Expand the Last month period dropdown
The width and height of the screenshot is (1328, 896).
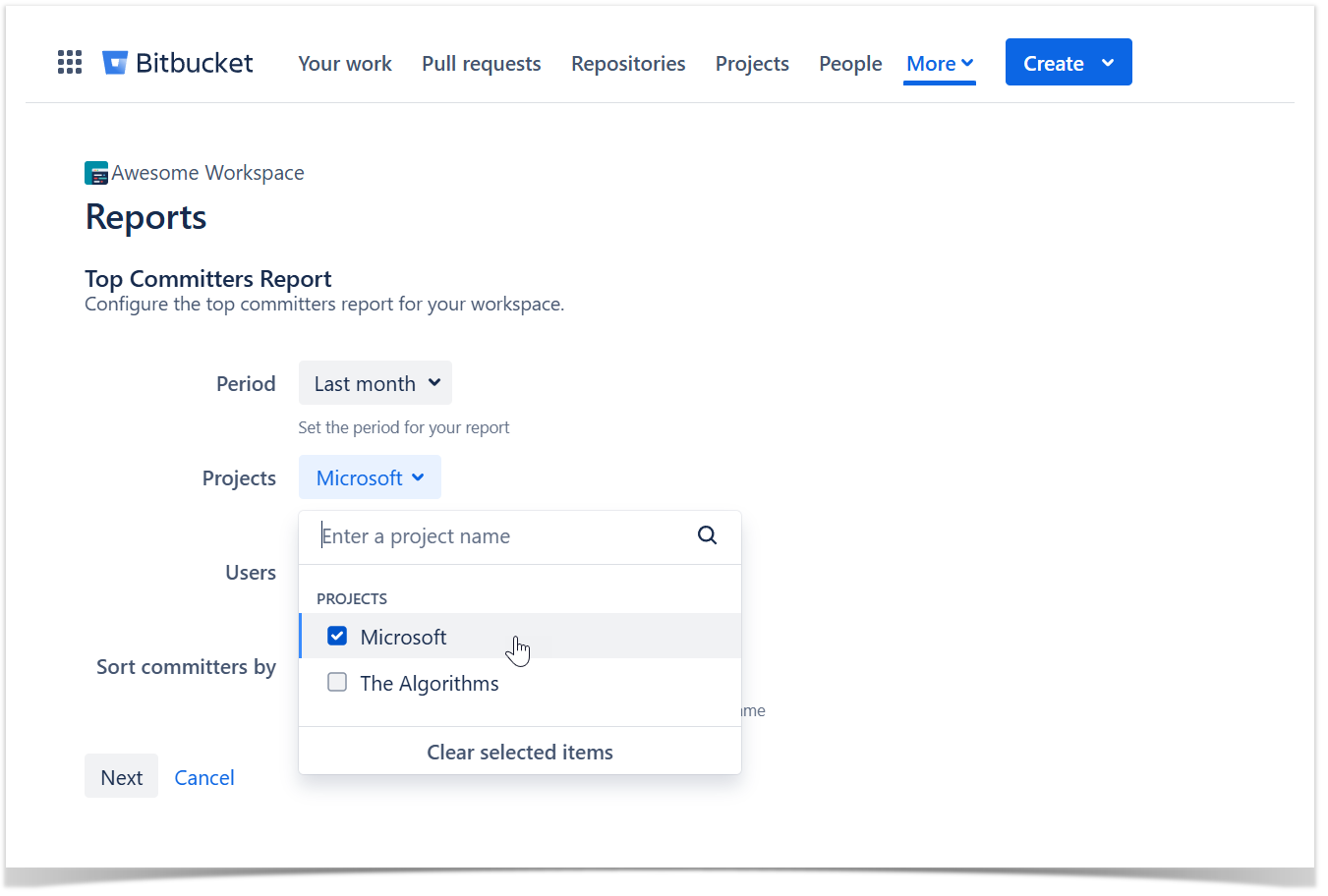tap(375, 383)
